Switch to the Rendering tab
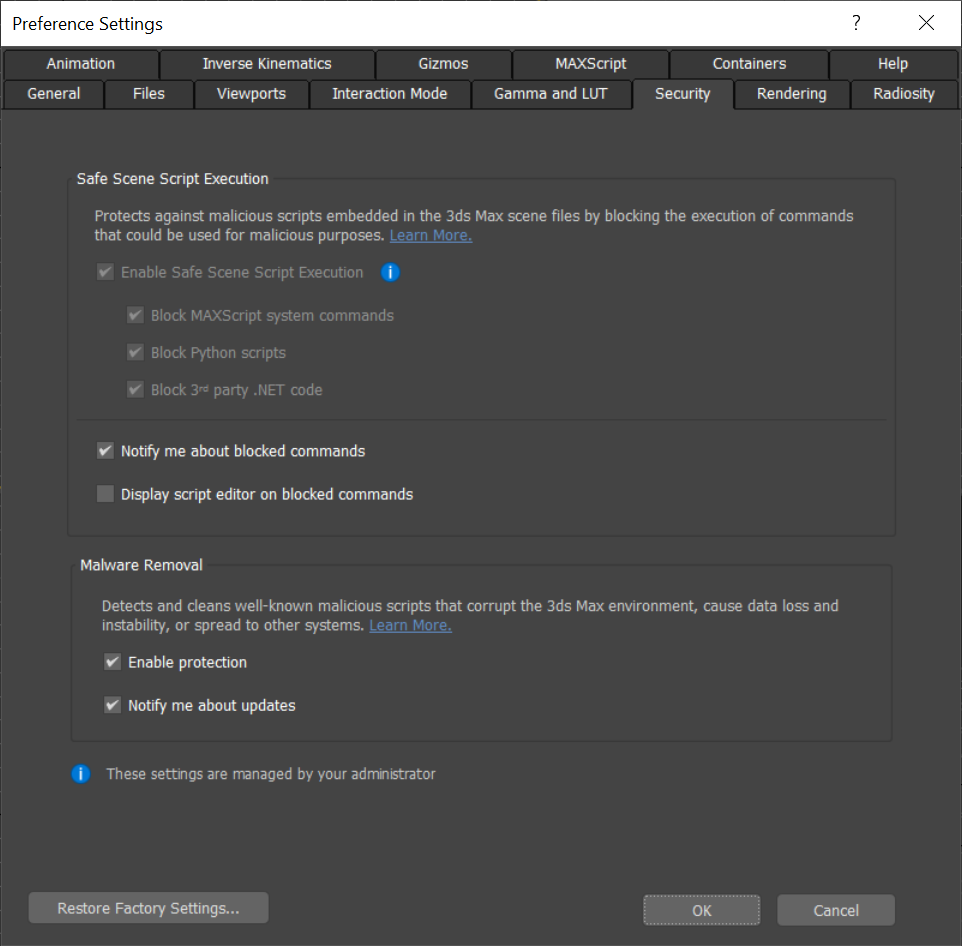962x946 pixels. [x=791, y=94]
